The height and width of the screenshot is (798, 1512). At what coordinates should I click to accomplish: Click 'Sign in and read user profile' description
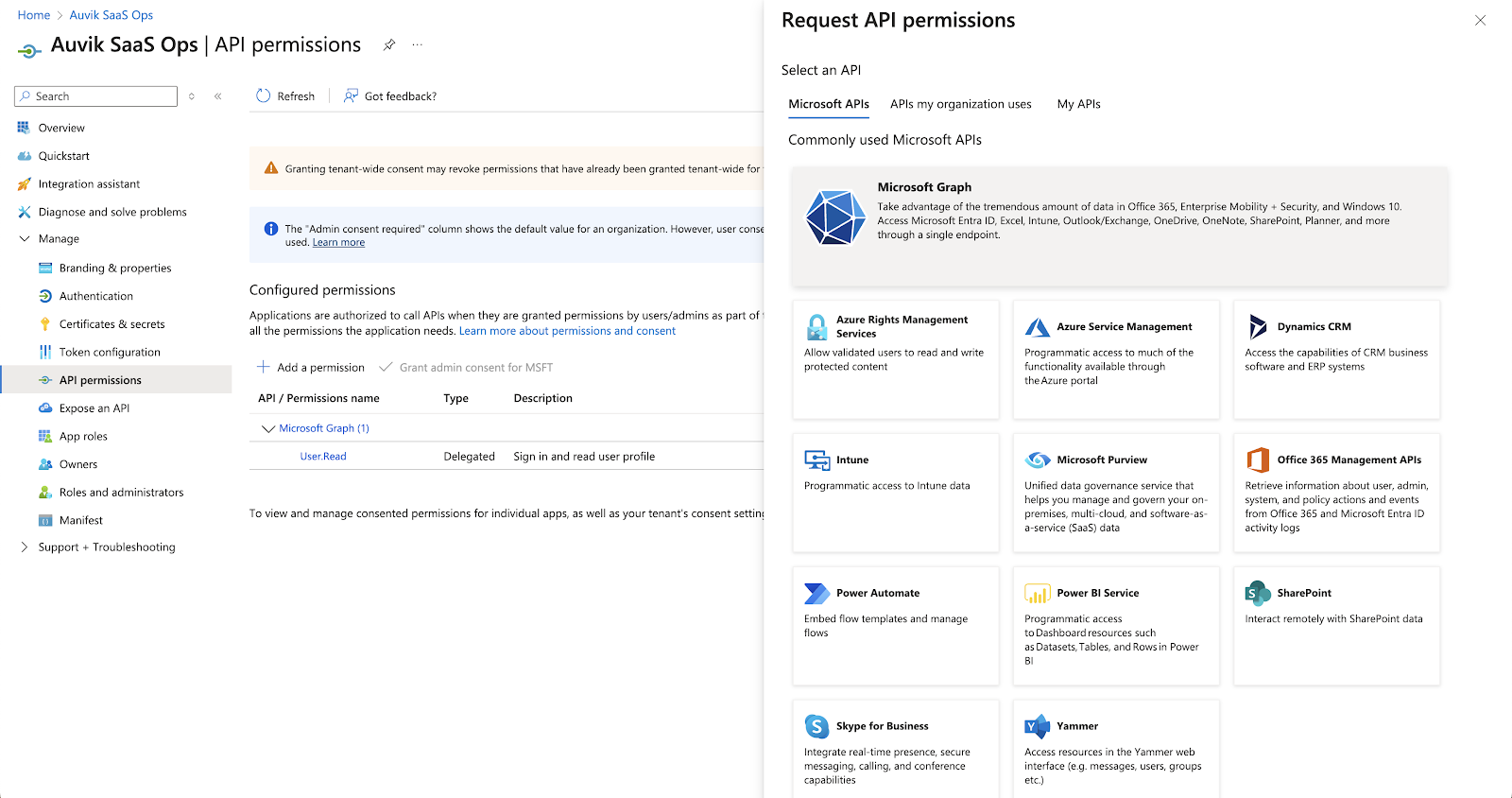[584, 457]
